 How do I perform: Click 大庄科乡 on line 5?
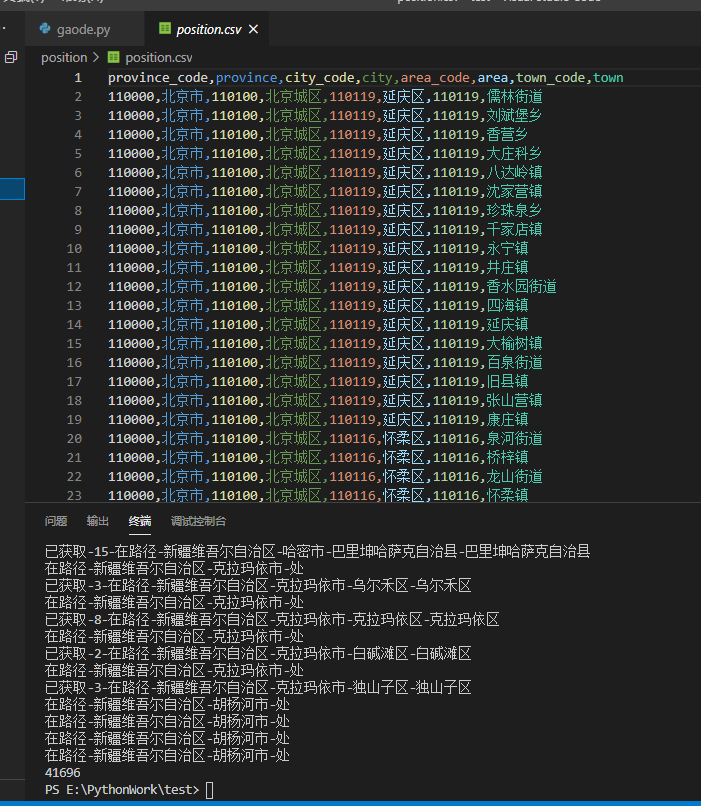(514, 154)
